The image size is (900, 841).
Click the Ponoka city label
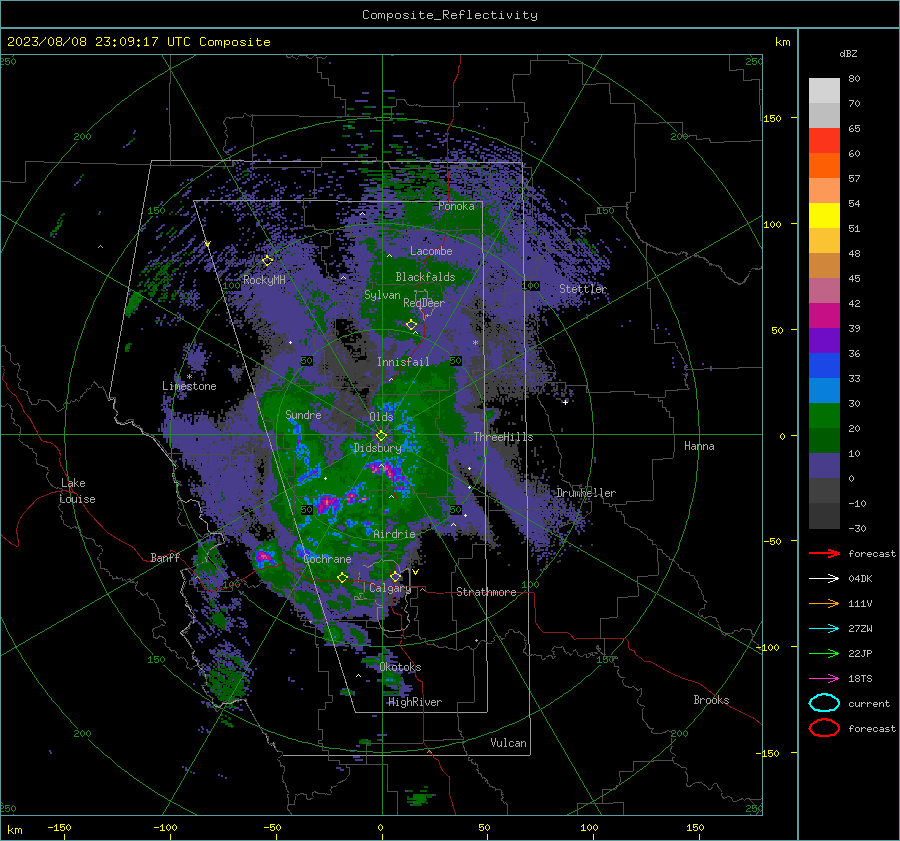(456, 206)
